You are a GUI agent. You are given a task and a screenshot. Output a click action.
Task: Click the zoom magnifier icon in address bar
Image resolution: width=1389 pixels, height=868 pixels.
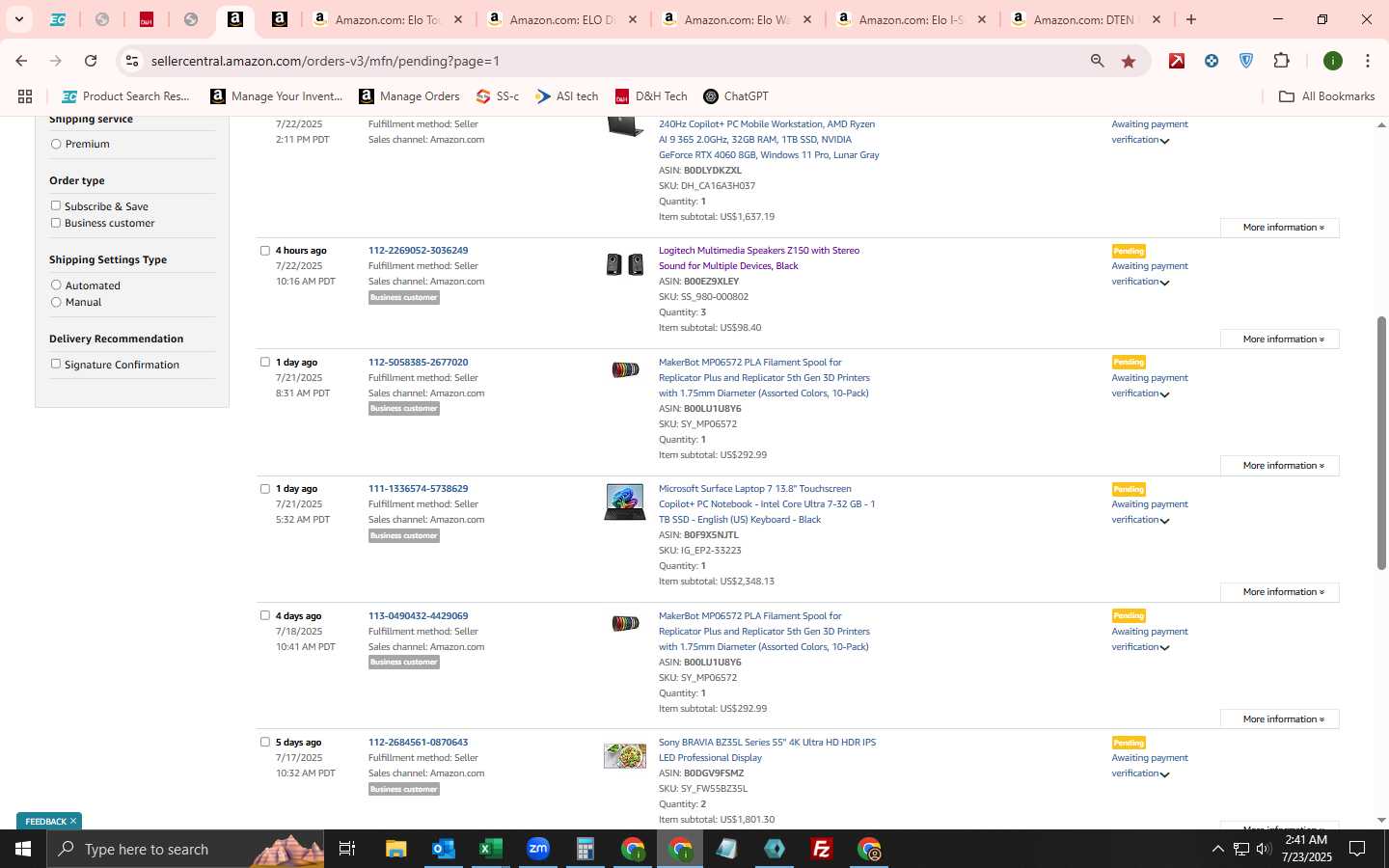1097,61
